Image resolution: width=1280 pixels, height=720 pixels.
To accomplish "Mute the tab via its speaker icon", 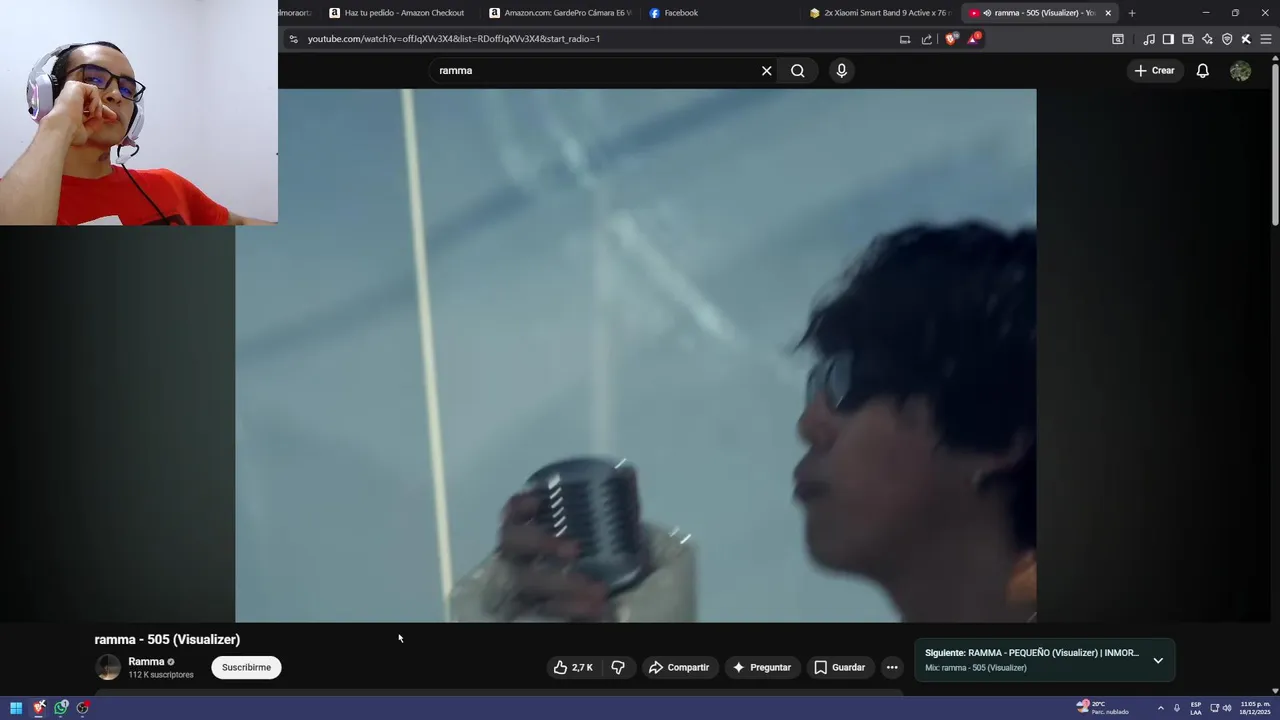I will click(987, 13).
